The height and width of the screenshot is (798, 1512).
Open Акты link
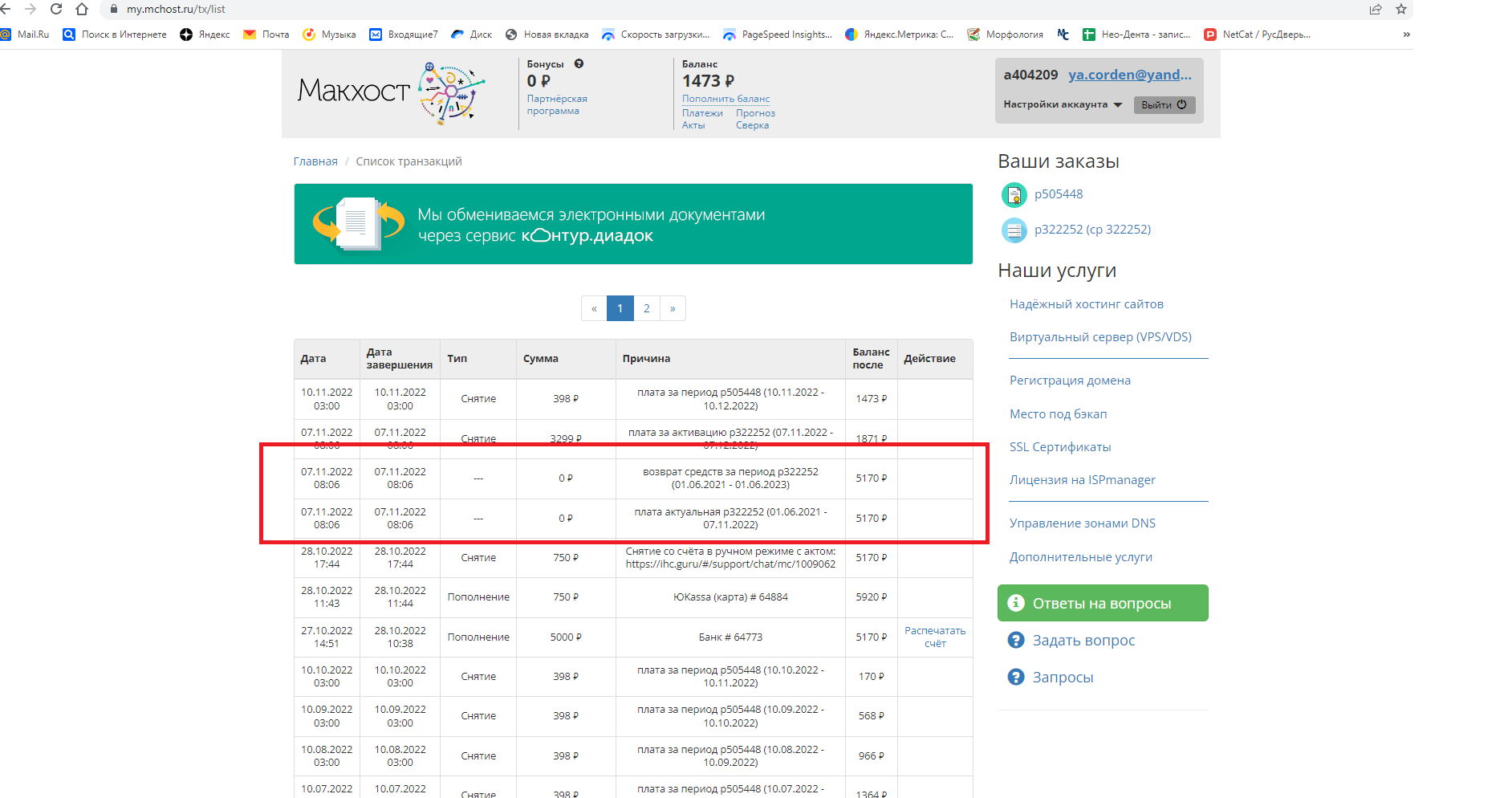(693, 125)
